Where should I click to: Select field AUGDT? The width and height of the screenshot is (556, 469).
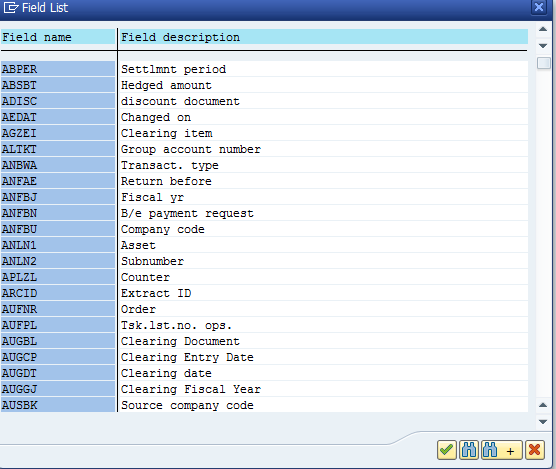click(58, 373)
